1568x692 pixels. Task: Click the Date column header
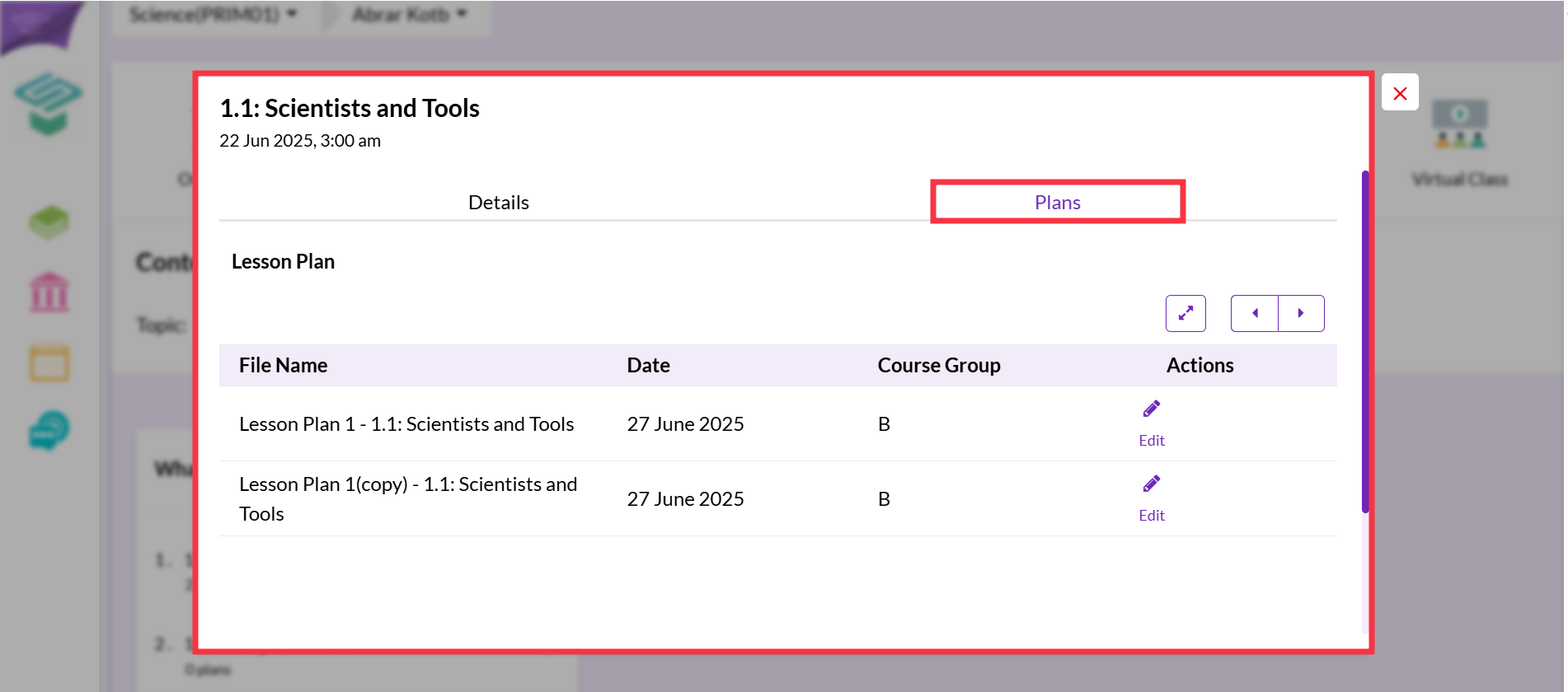[x=649, y=366]
